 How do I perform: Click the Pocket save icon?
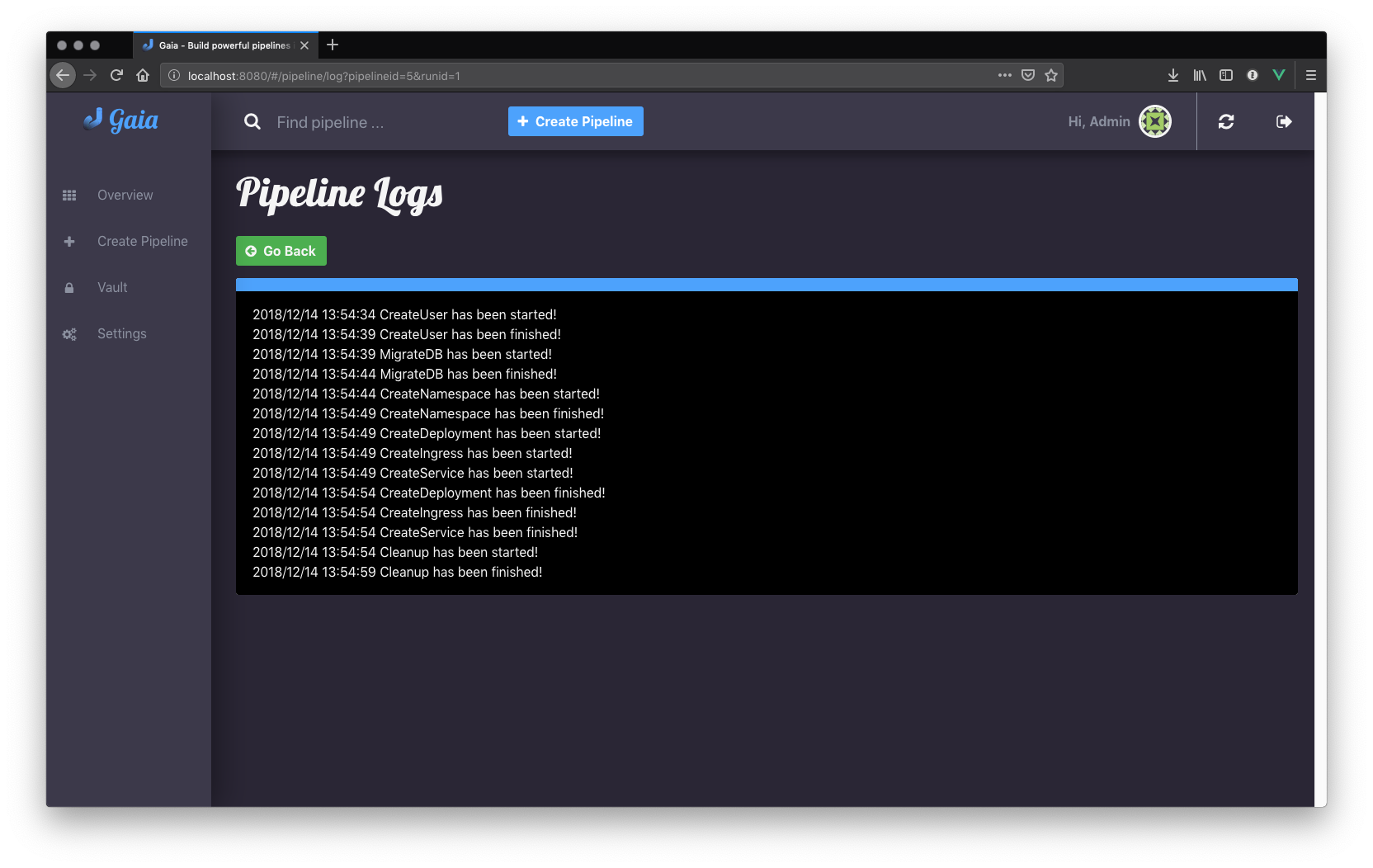[x=1028, y=75]
